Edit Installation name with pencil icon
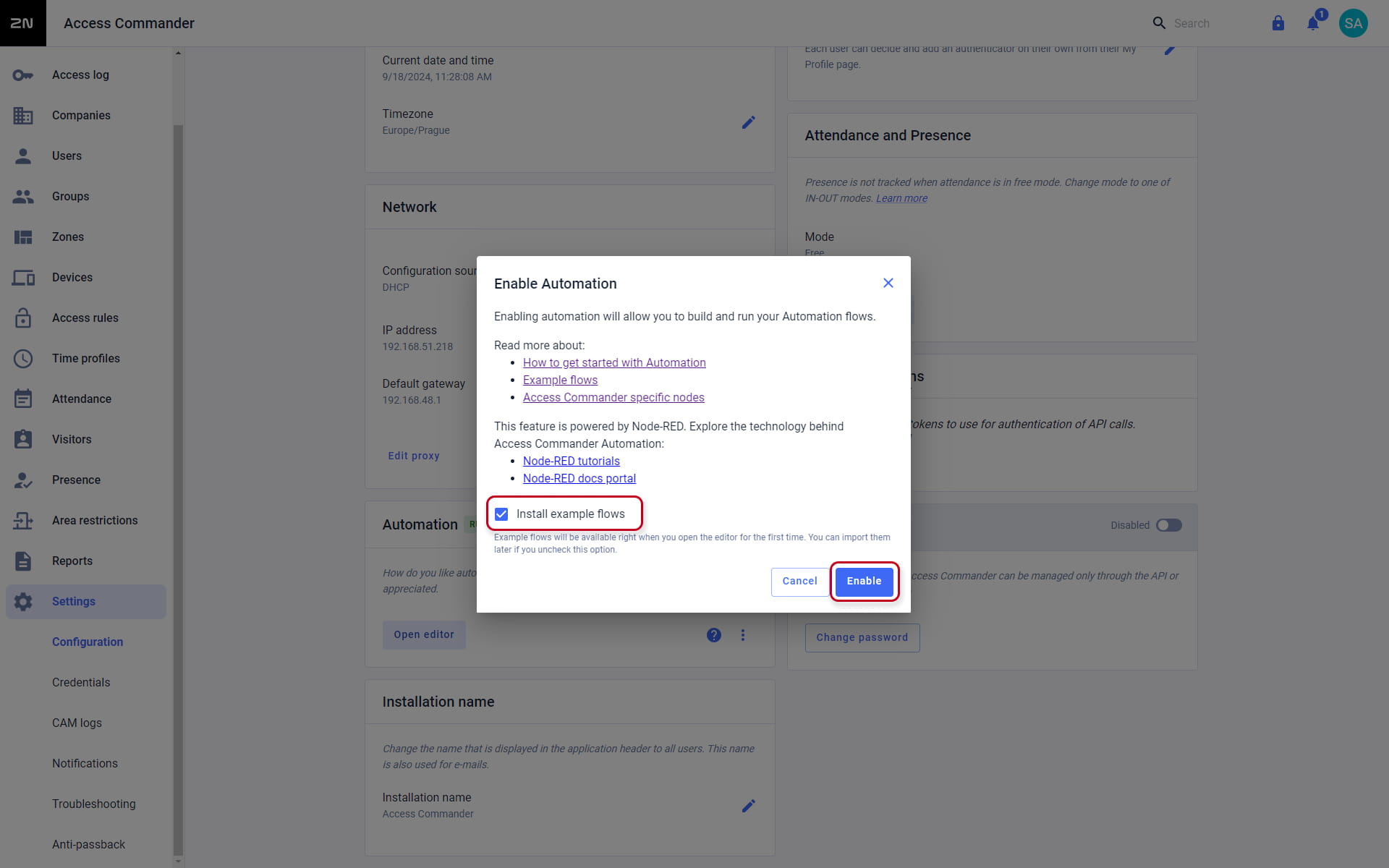Image resolution: width=1389 pixels, height=868 pixels. [x=749, y=806]
